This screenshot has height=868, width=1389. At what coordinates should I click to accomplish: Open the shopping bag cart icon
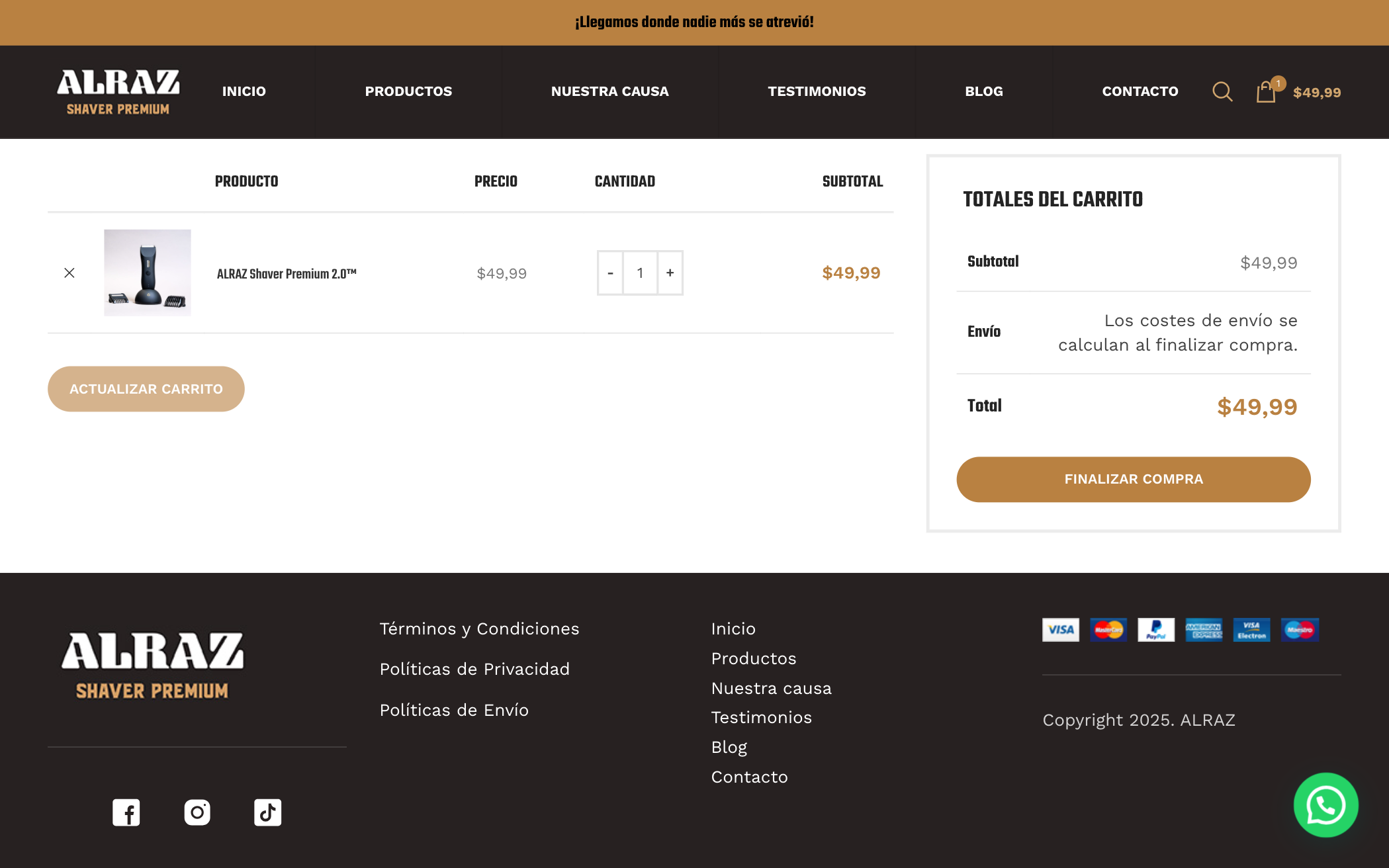[1267, 91]
